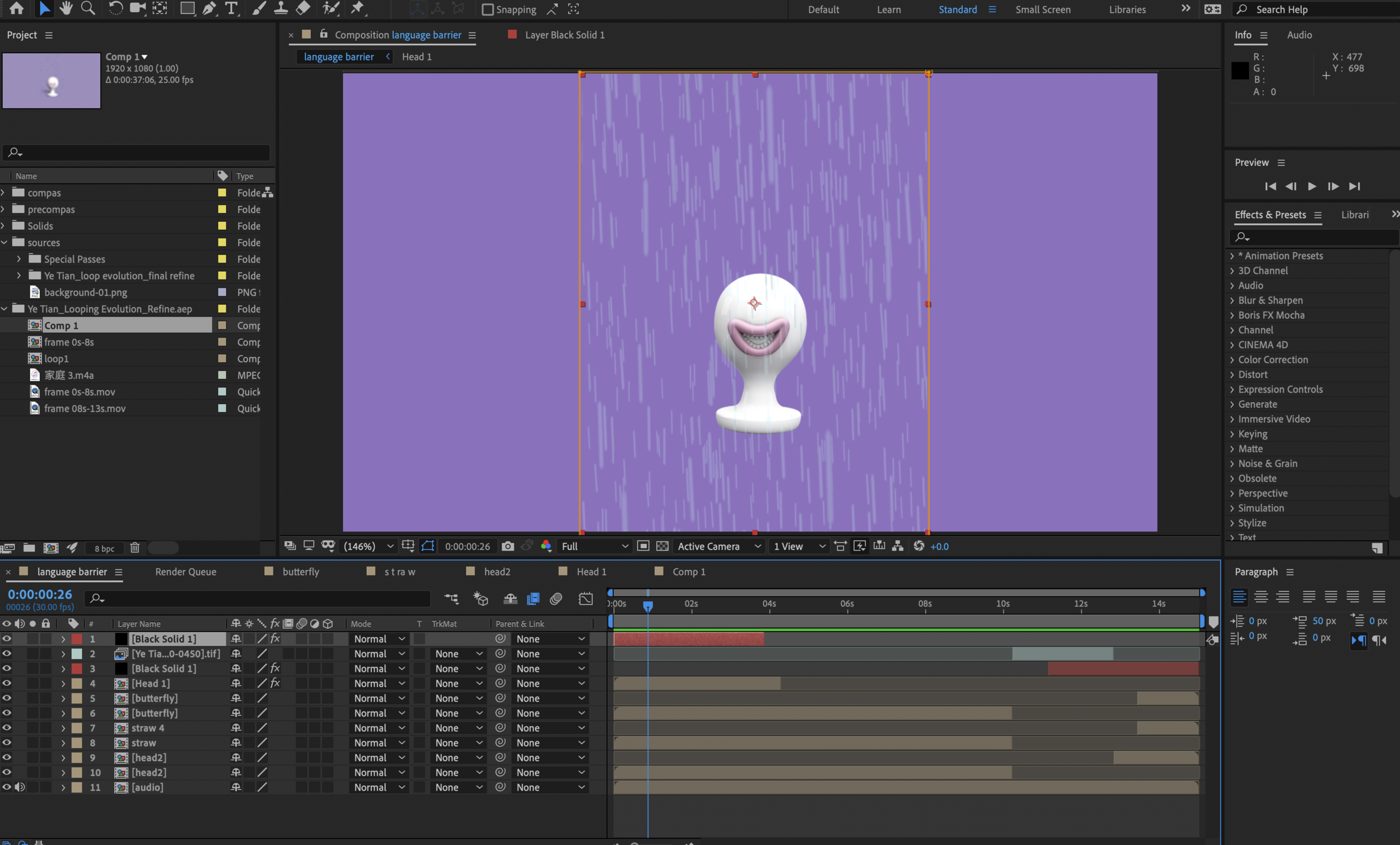Switch to the butterfly timeline tab
1400x845 pixels.
pyautogui.click(x=301, y=572)
